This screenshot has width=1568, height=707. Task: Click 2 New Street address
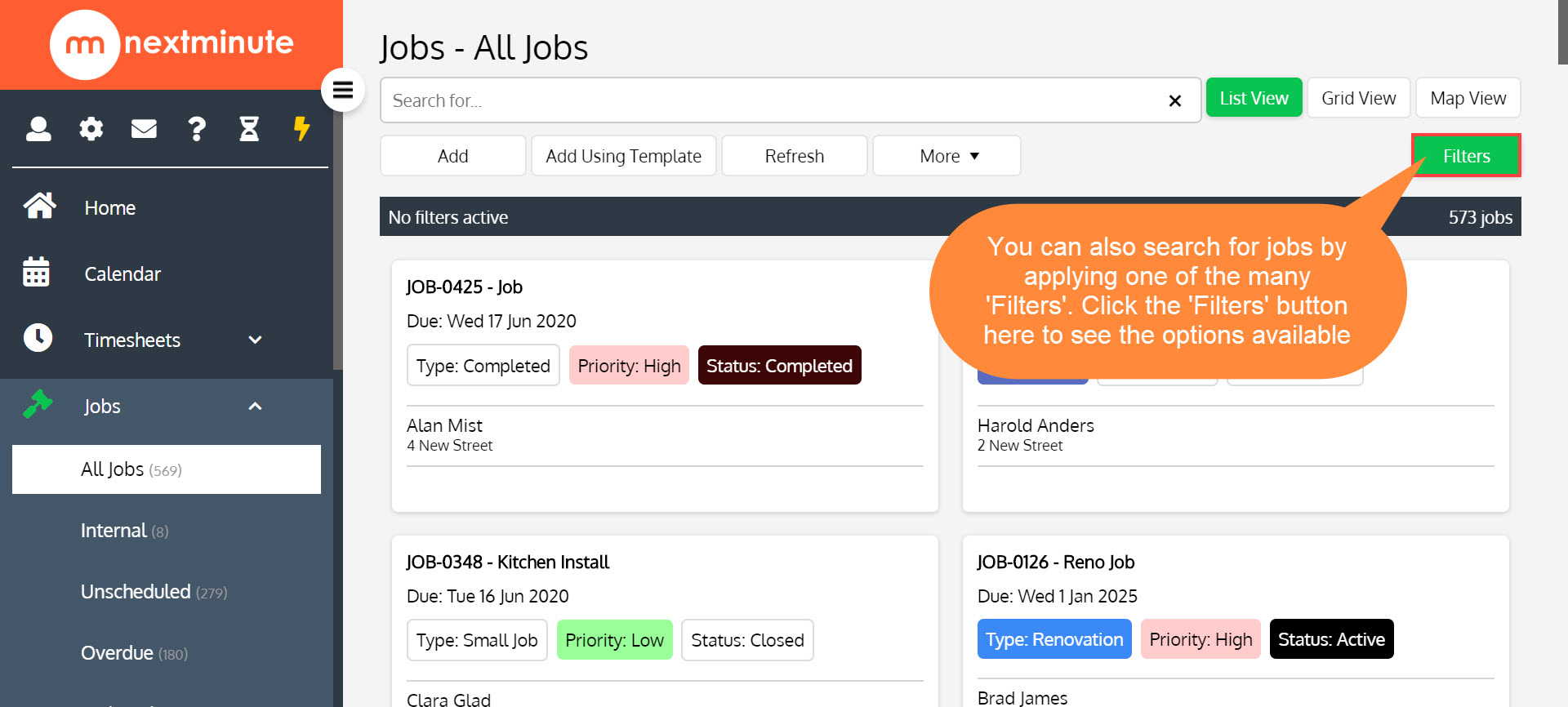tap(1020, 446)
